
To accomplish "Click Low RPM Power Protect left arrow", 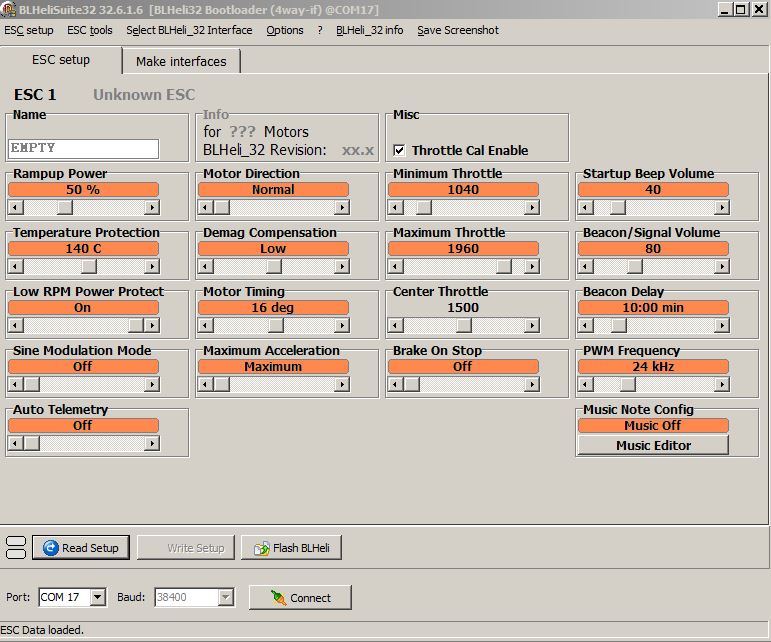I will (16, 325).
